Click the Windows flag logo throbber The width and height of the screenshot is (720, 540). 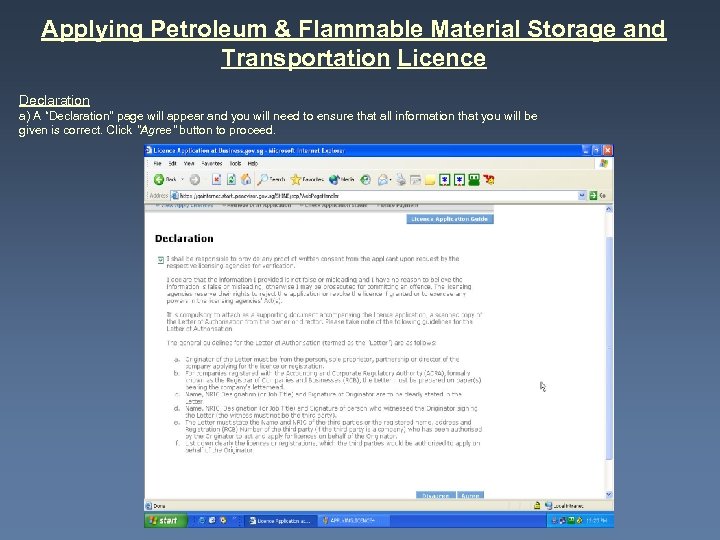pos(603,163)
